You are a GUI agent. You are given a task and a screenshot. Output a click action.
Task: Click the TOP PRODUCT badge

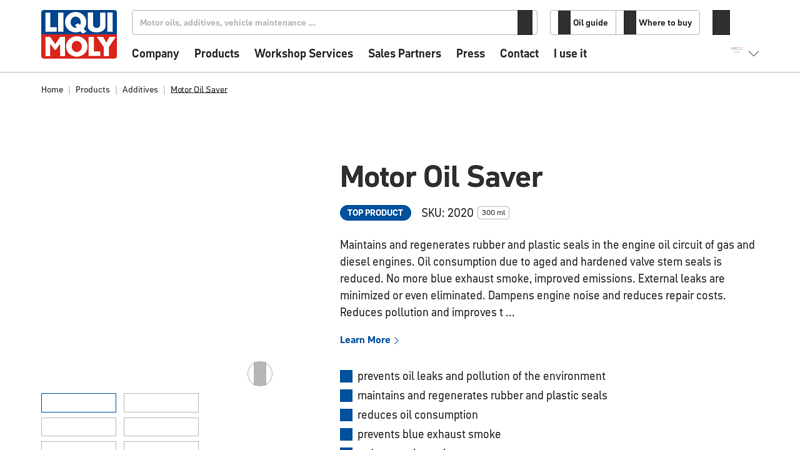point(376,213)
